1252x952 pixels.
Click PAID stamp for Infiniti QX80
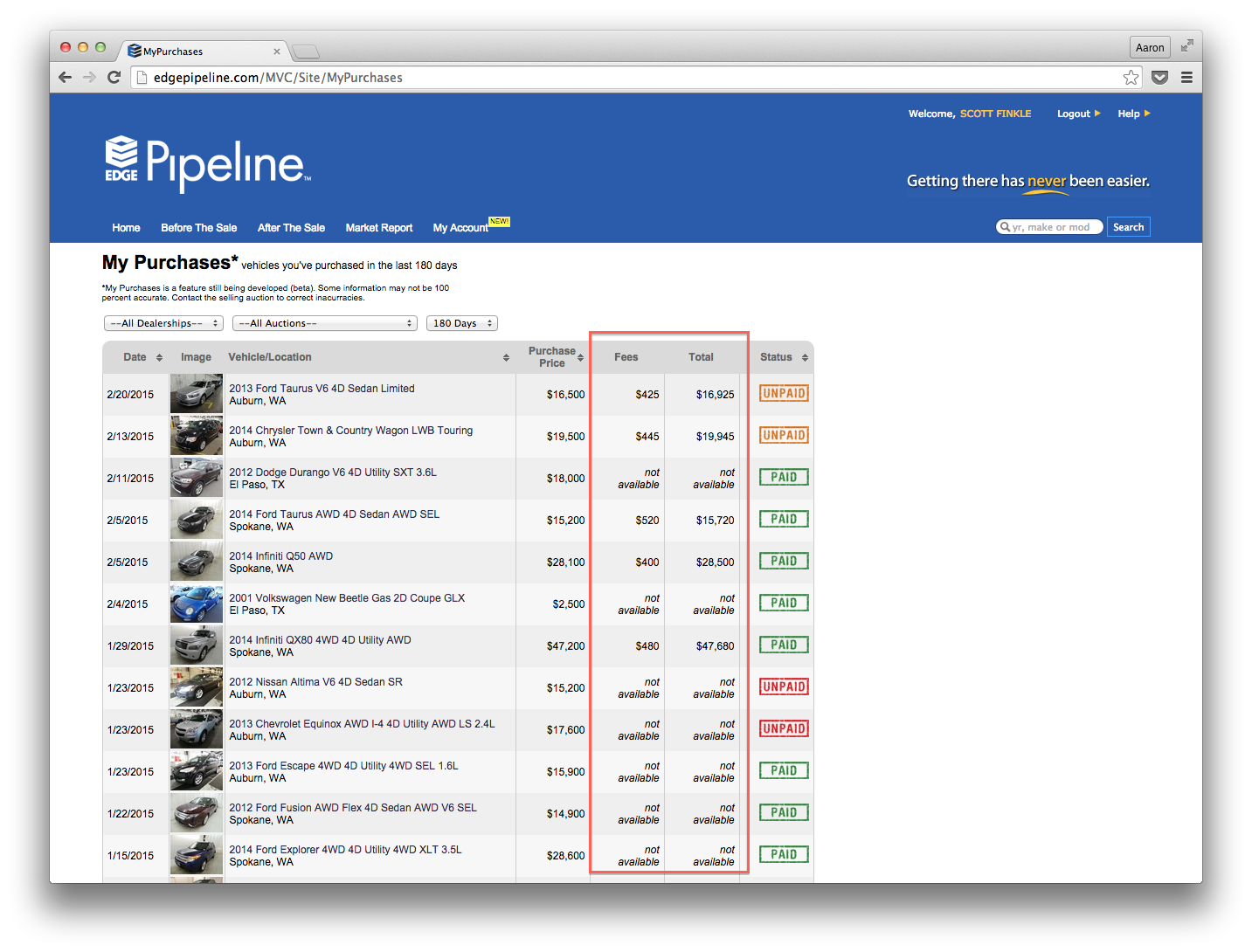pyautogui.click(x=784, y=645)
